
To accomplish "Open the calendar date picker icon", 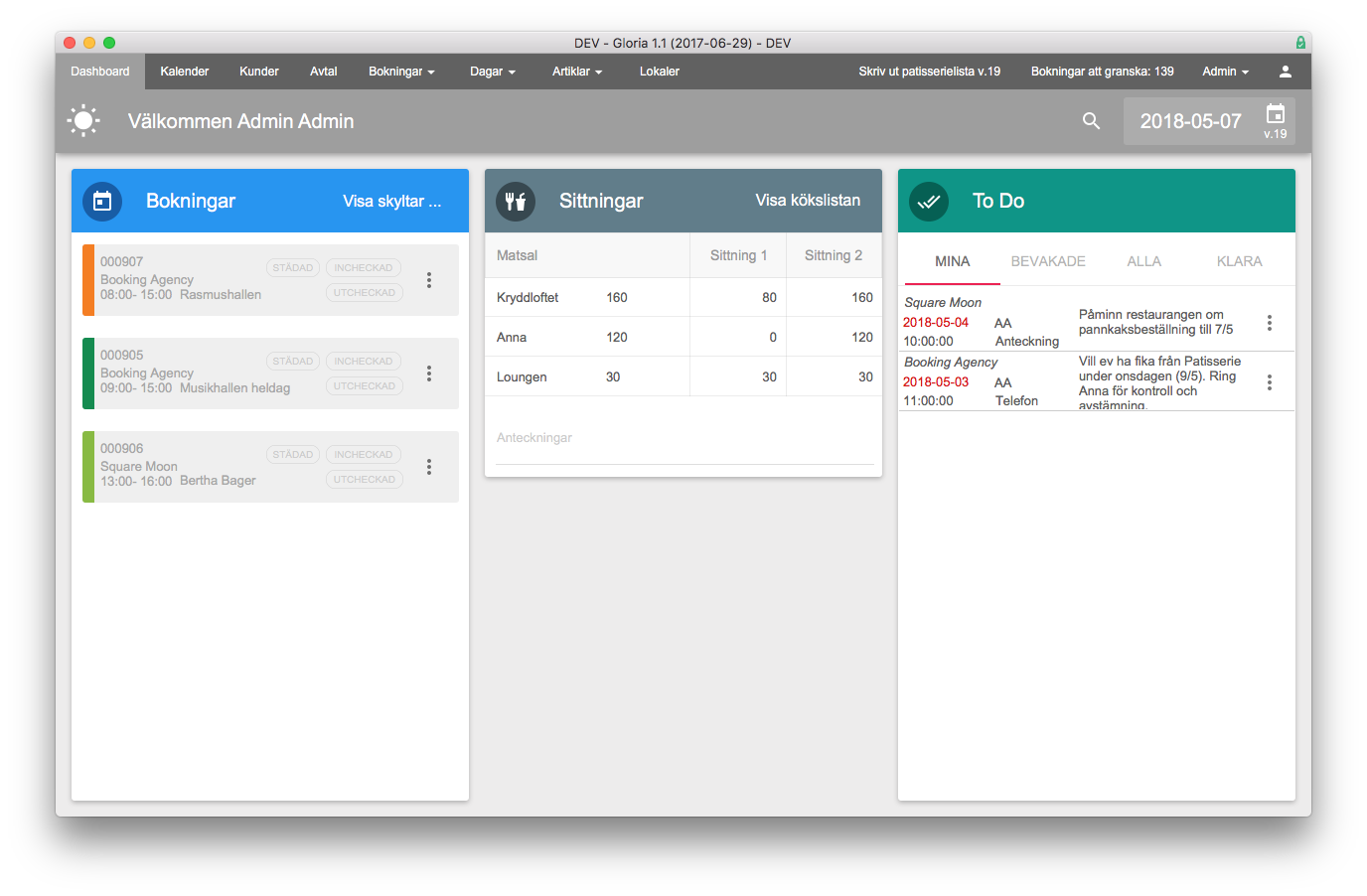I will pos(1276,114).
